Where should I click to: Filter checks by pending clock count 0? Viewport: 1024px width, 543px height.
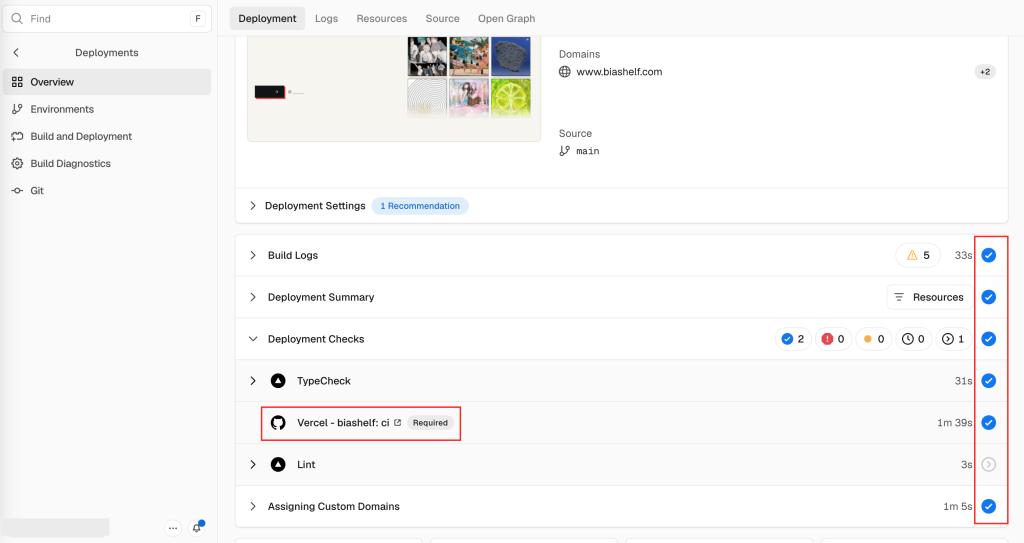tap(914, 338)
